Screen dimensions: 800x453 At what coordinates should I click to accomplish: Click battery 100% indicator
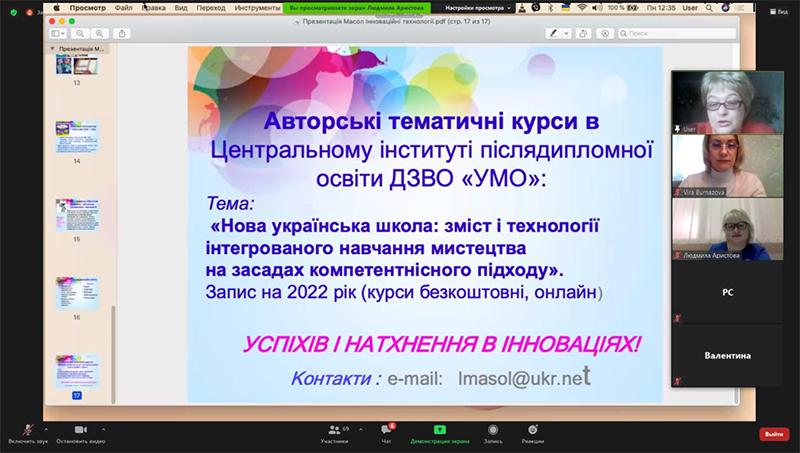click(623, 8)
